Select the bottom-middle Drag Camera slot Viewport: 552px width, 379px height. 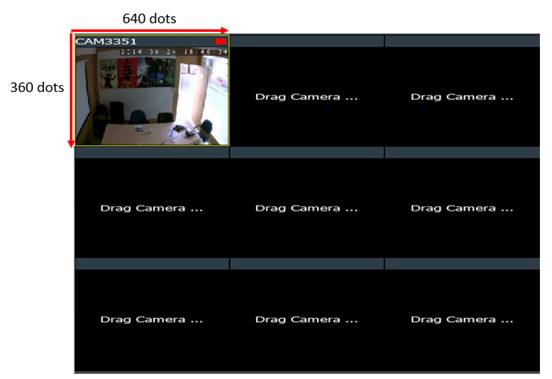[307, 320]
